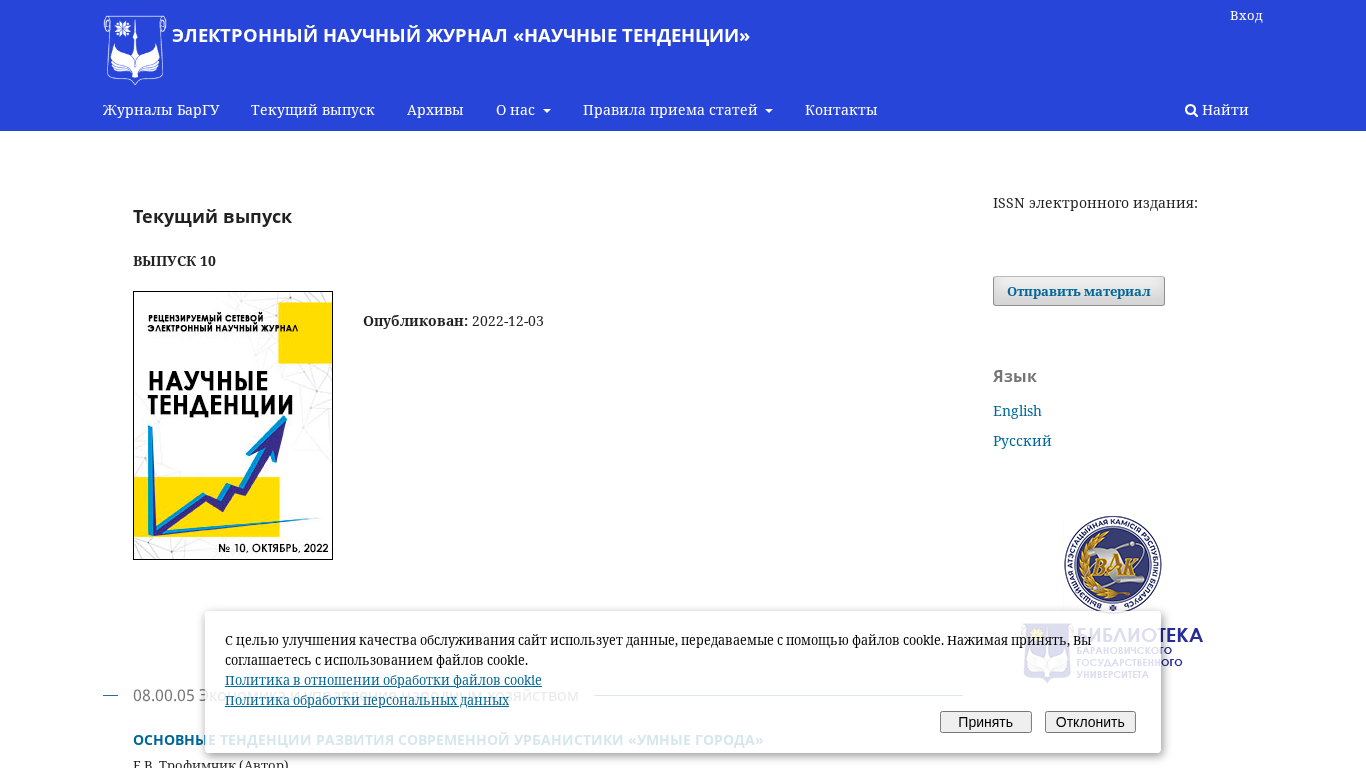Decline cookies with Отклонить button
This screenshot has width=1366, height=768.
pos(1090,722)
